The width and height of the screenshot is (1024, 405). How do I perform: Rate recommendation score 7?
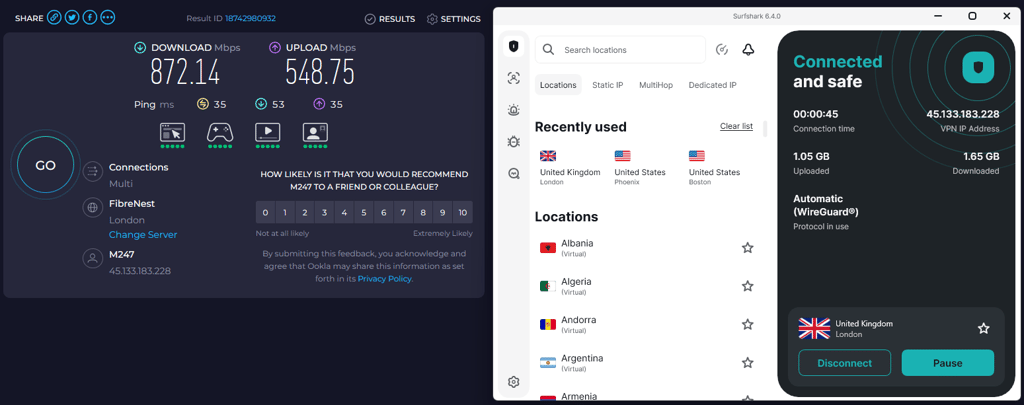tap(404, 212)
